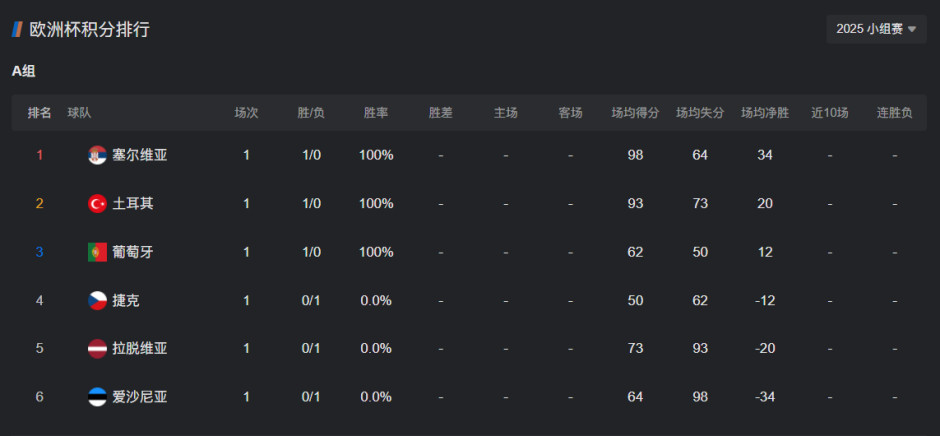Click the striped logo beside 欧洲杯积分排行
The width and height of the screenshot is (940, 436).
[17, 29]
